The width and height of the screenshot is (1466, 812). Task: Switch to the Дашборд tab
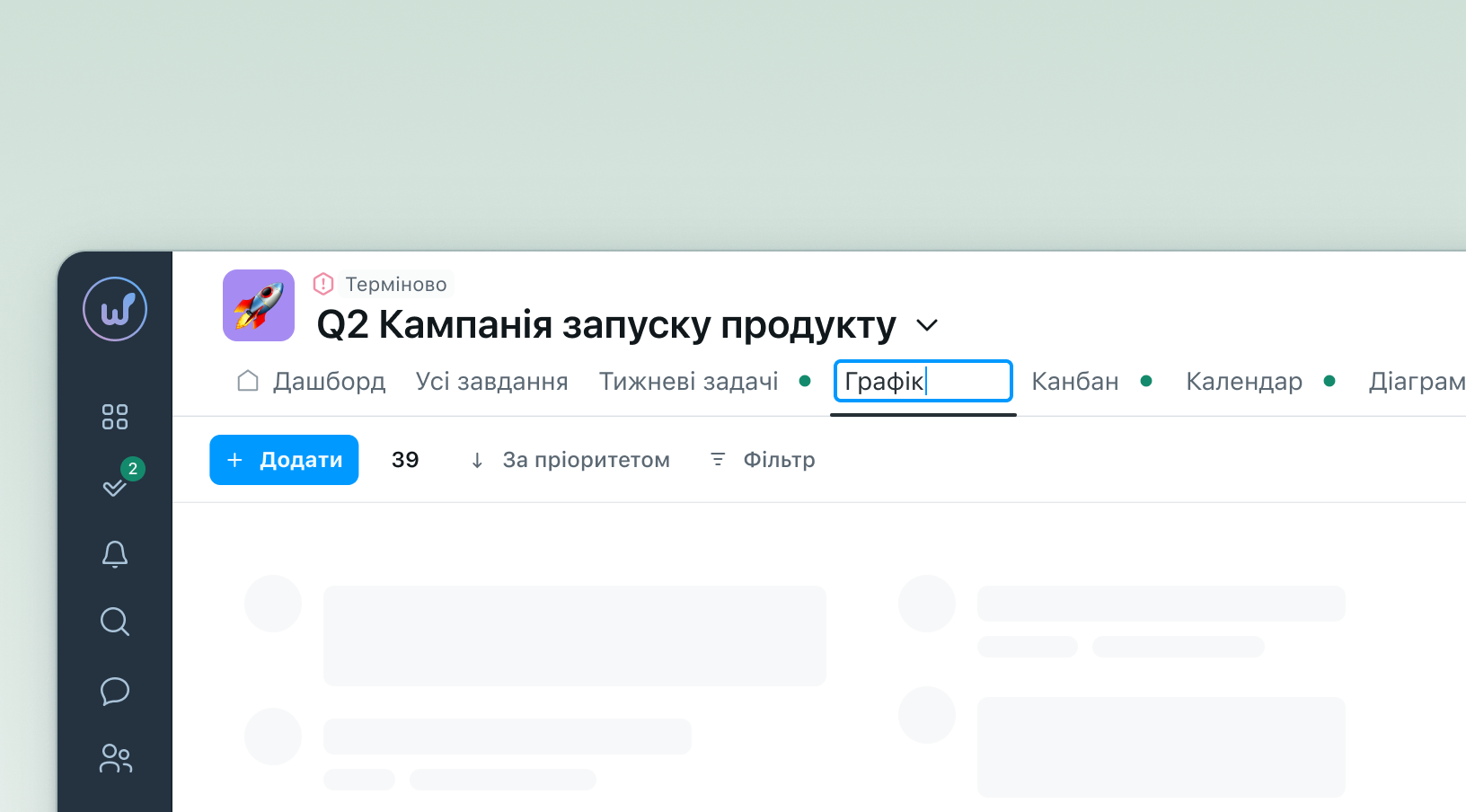[312, 382]
